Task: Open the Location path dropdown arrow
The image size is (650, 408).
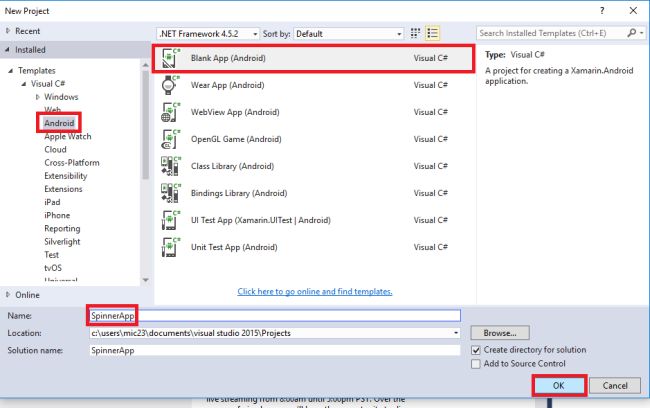Action: pyautogui.click(x=456, y=333)
